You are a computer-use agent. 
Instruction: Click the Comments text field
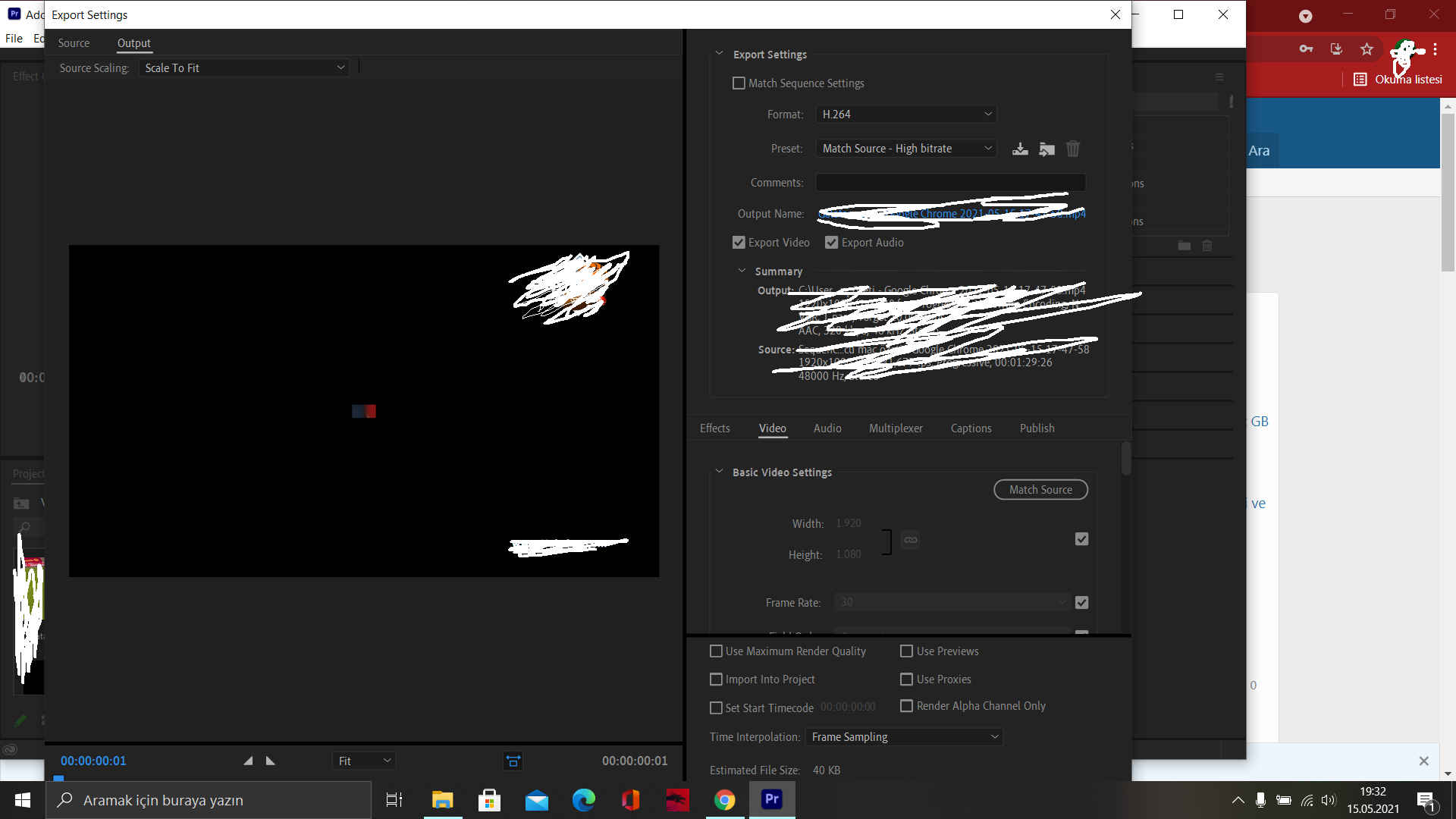tap(950, 183)
